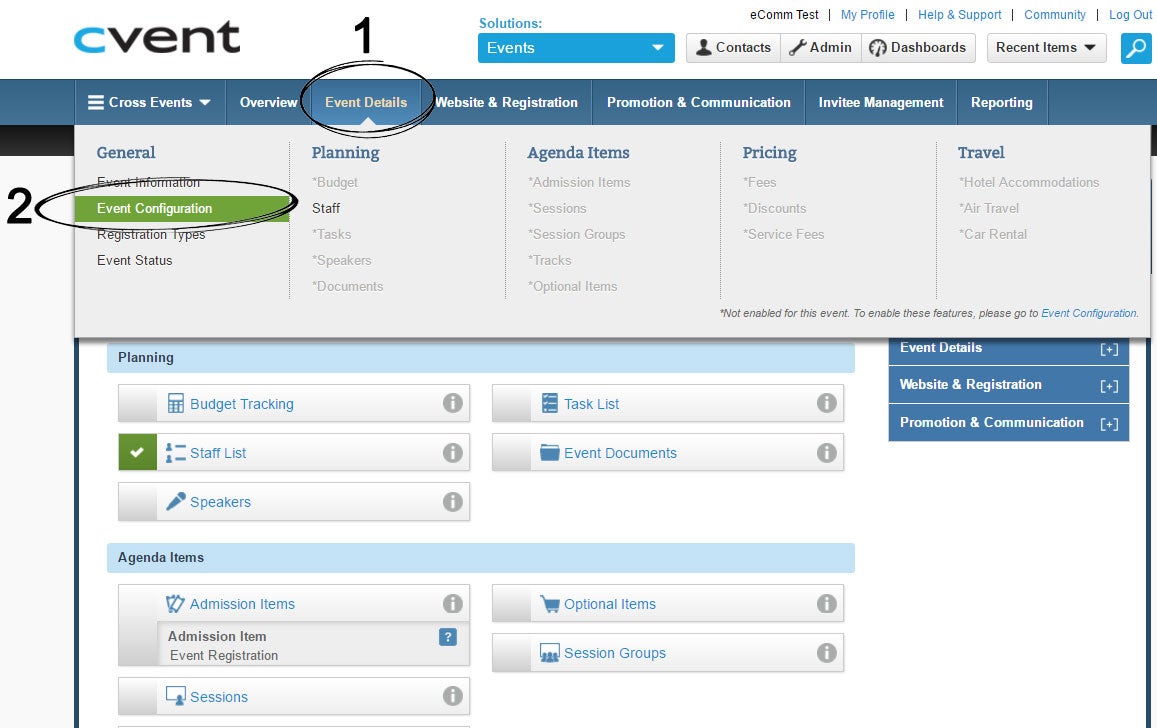Open the Reporting tab
The image size is (1157, 728).
click(1001, 103)
